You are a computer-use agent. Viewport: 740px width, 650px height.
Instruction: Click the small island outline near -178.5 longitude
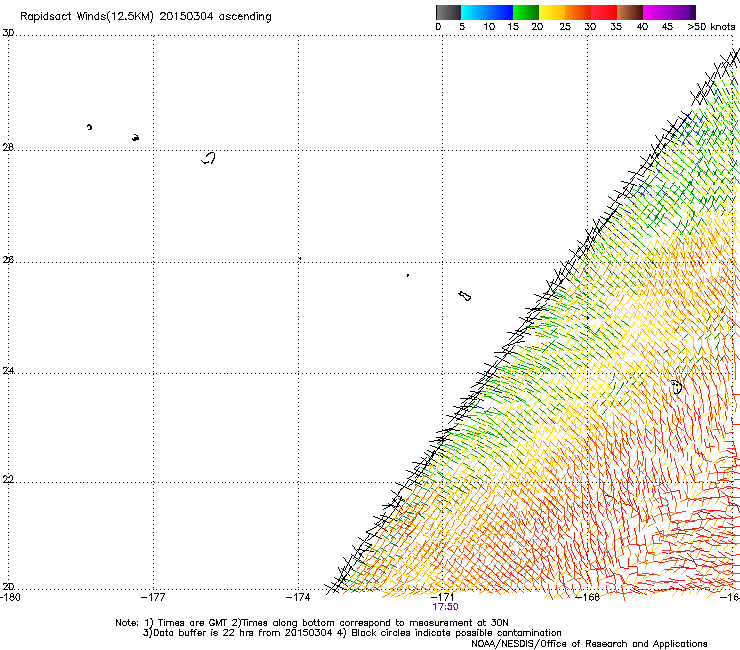click(x=89, y=127)
